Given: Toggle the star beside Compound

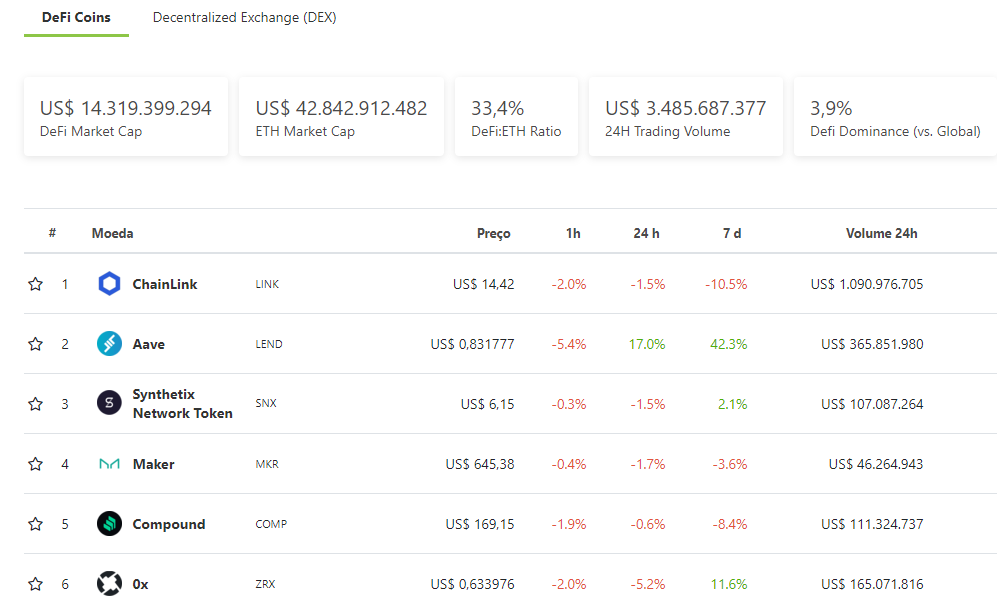Looking at the screenshot, I should point(36,524).
